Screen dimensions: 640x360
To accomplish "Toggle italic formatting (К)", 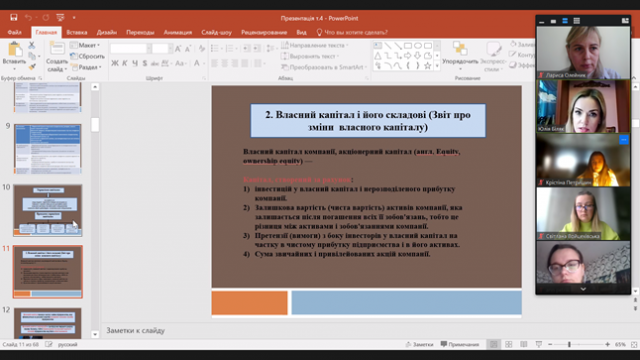I will pyautogui.click(x=124, y=63).
